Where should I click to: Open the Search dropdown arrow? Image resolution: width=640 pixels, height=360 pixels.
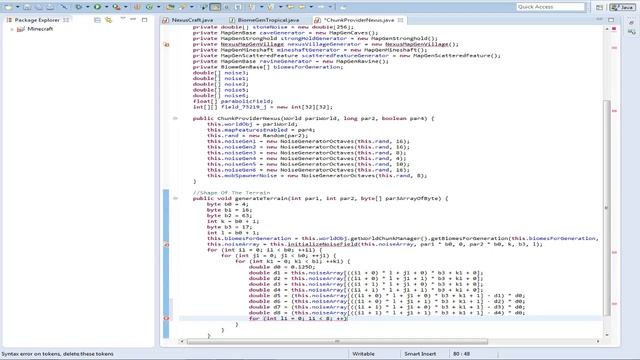point(192,7)
